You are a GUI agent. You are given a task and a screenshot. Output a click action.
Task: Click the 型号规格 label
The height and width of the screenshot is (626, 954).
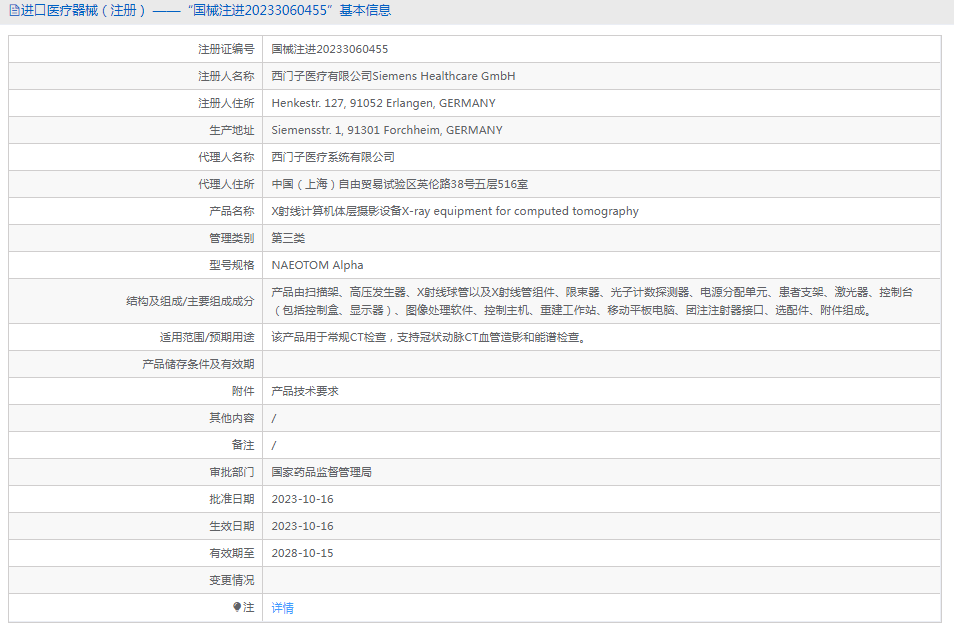pyautogui.click(x=231, y=265)
